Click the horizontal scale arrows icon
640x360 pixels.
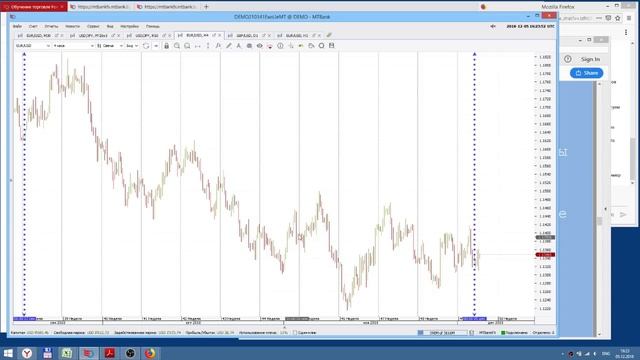(198, 46)
